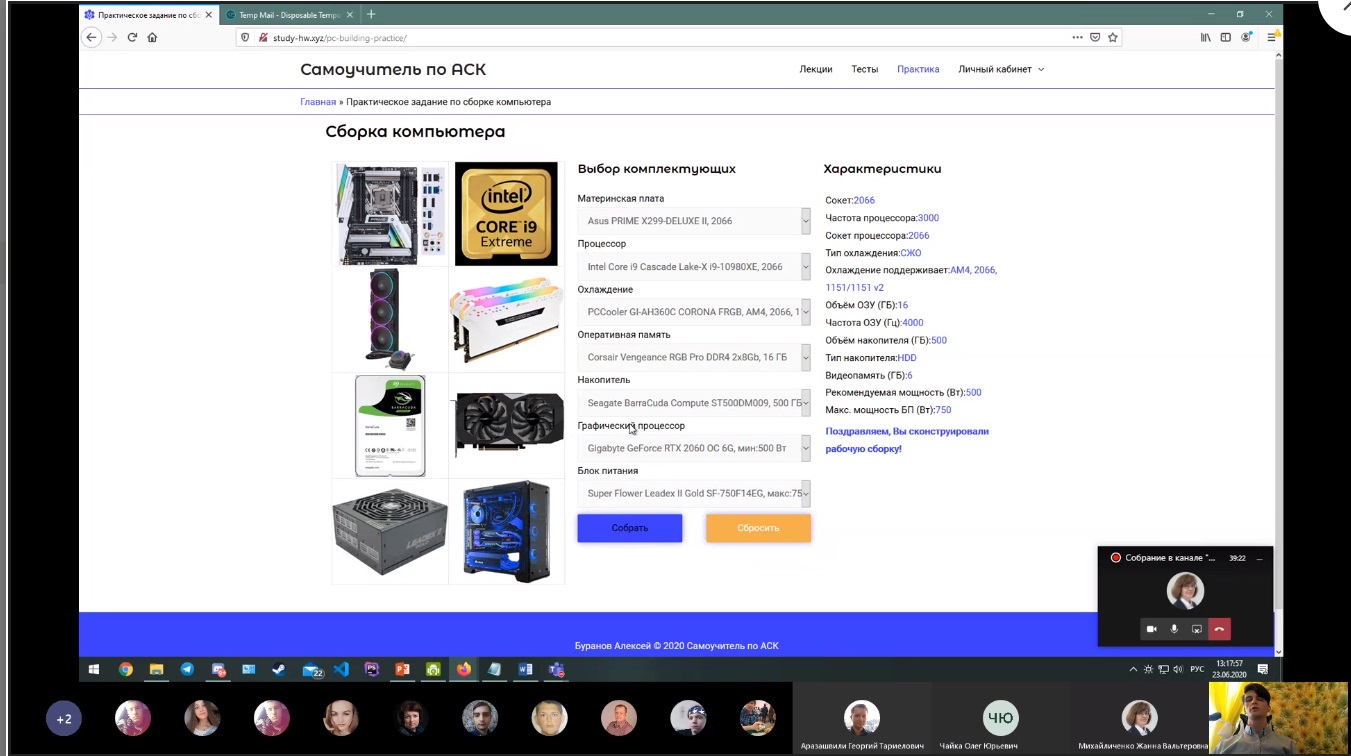Viewport: 1351px width, 756px height.
Task: Open motherboard dropdown Asus PRIME X299-DELUXE II
Action: coord(694,221)
